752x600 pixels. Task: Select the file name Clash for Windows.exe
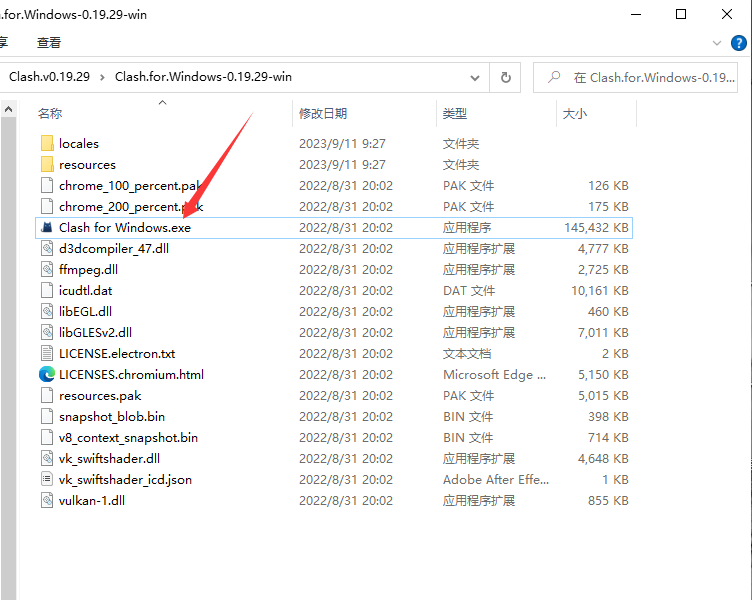[x=125, y=227]
